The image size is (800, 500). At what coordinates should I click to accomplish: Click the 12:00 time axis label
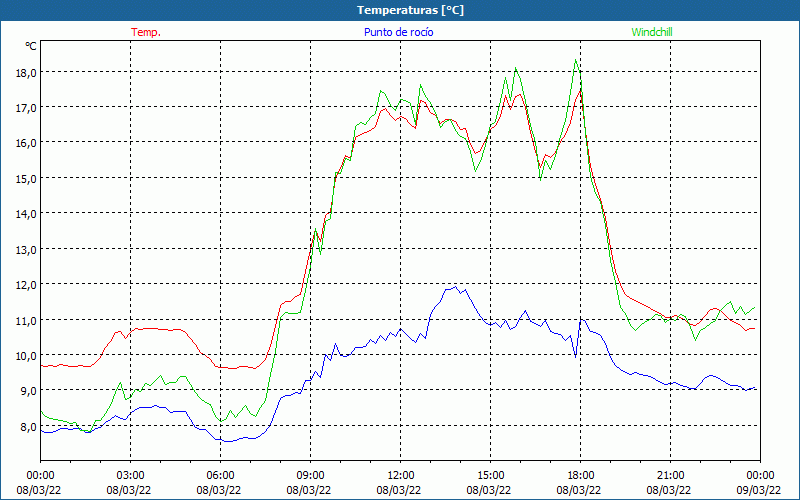pyautogui.click(x=401, y=476)
